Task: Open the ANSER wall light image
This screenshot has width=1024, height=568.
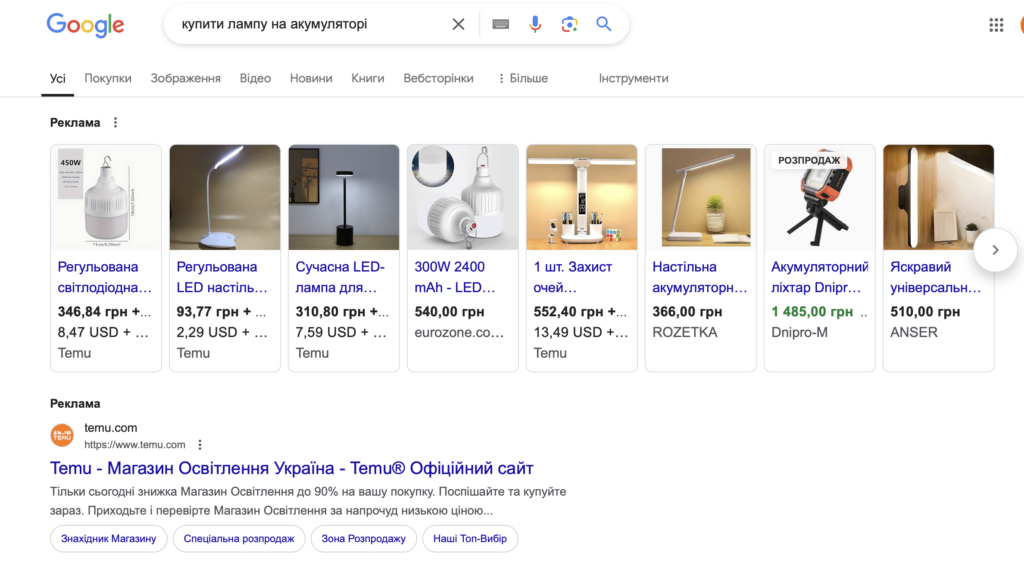Action: tap(938, 197)
